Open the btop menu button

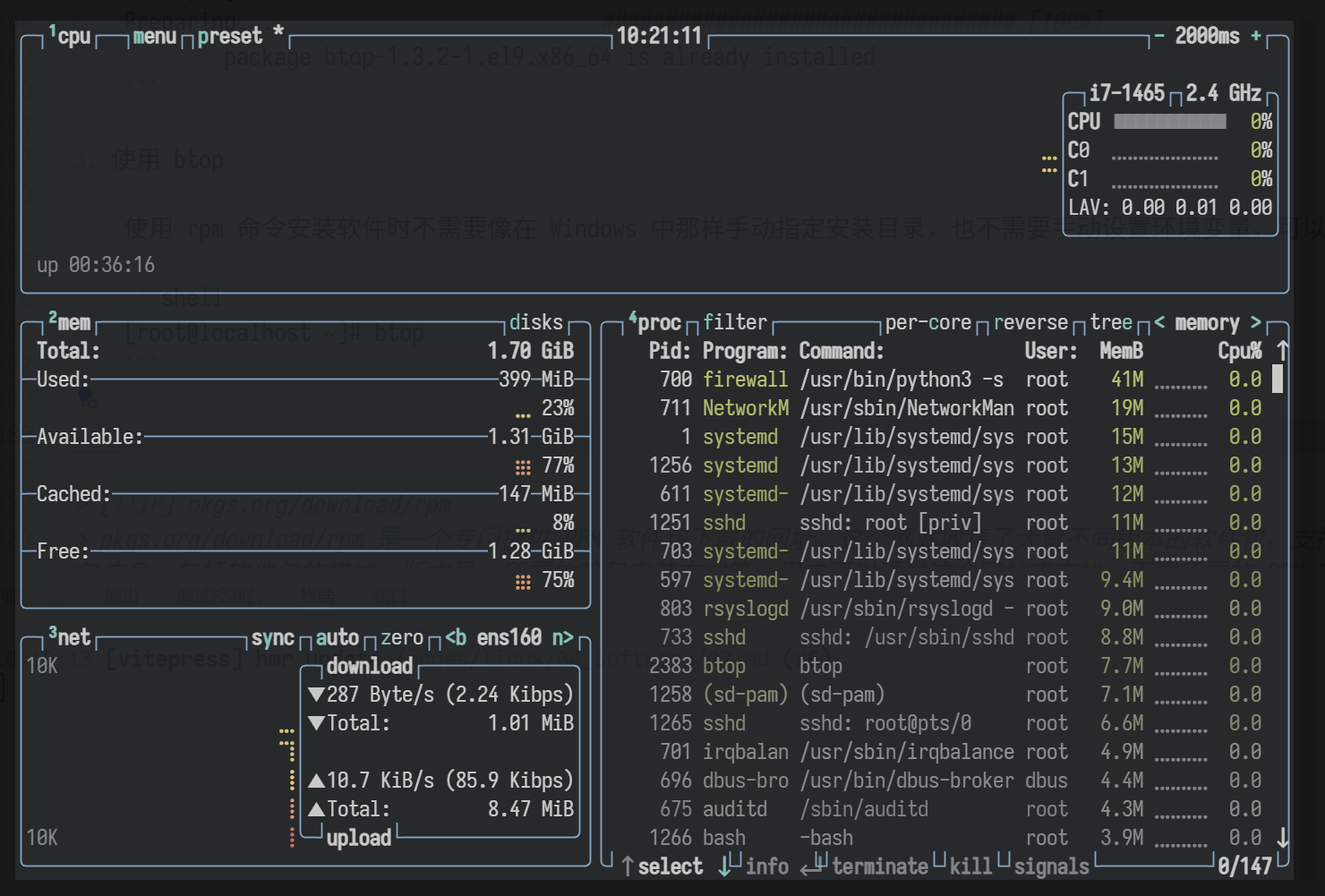155,37
